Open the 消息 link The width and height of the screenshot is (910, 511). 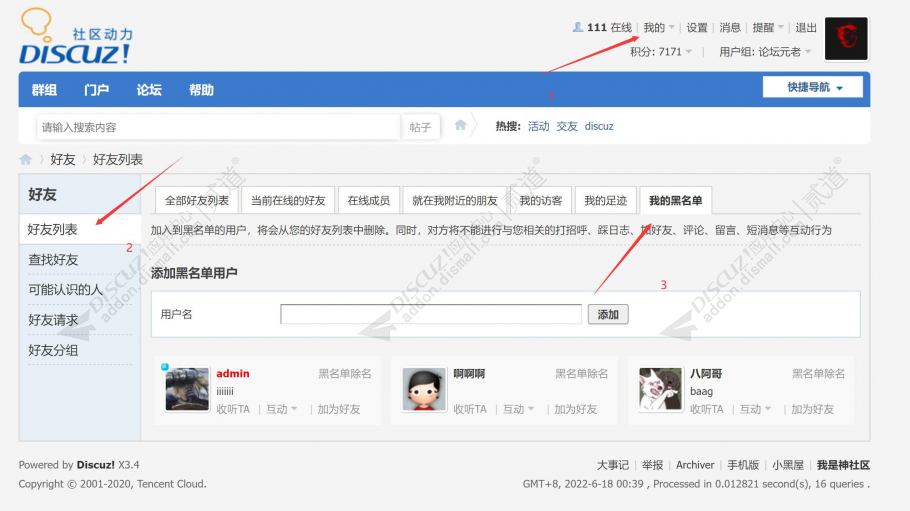point(730,27)
